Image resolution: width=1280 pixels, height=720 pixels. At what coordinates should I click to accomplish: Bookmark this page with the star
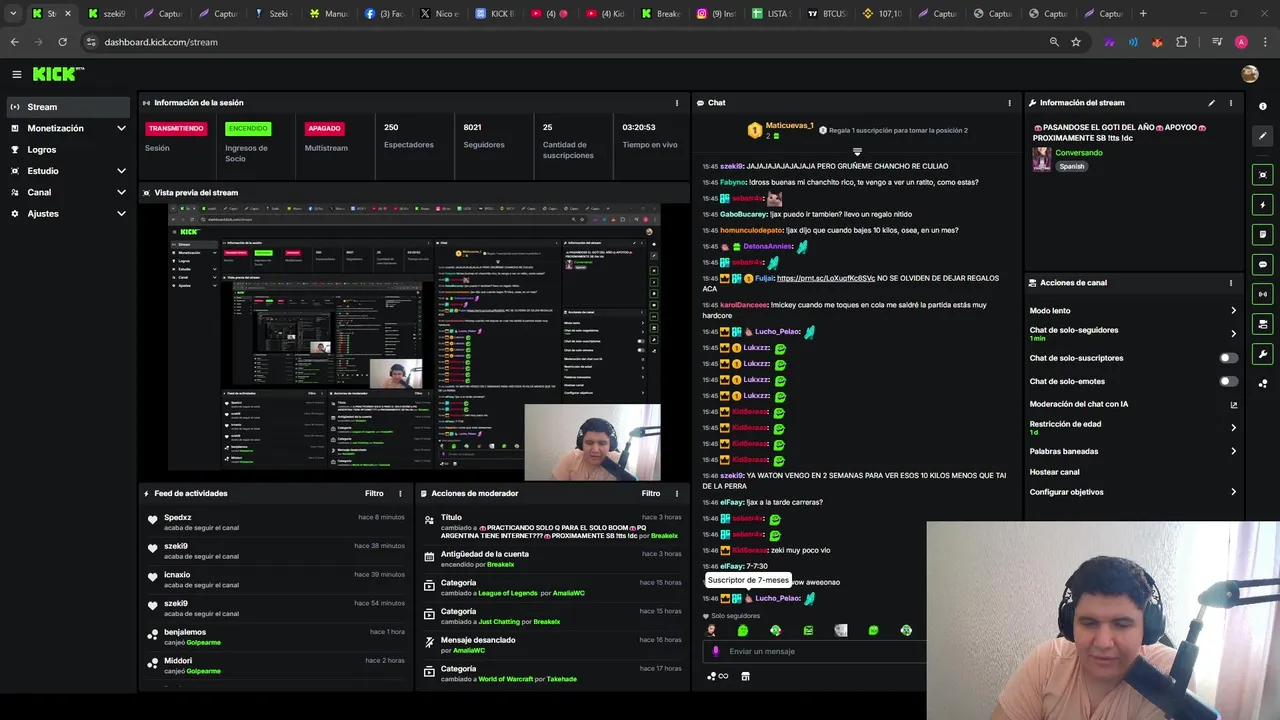(x=1076, y=42)
